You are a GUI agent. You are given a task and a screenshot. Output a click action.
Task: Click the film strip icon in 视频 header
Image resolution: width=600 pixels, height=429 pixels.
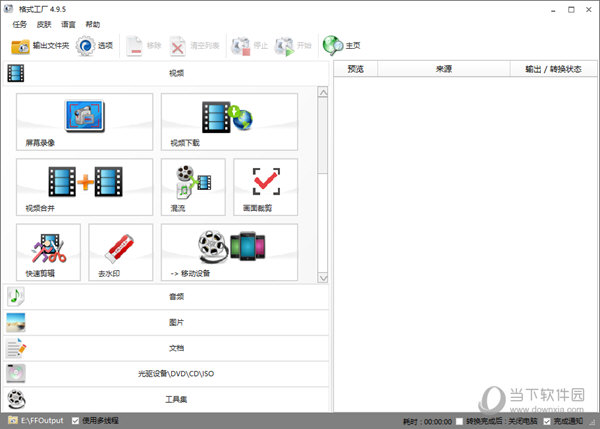coord(16,73)
